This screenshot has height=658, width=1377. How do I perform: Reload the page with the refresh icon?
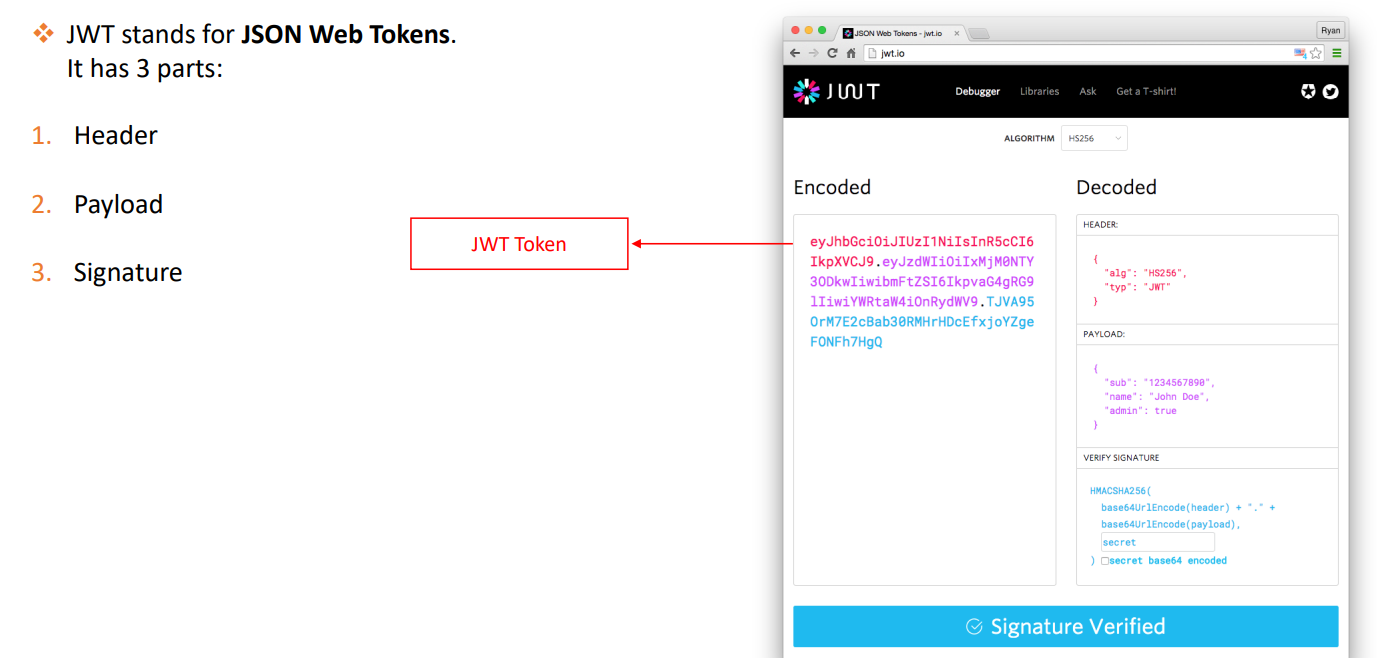(x=832, y=53)
